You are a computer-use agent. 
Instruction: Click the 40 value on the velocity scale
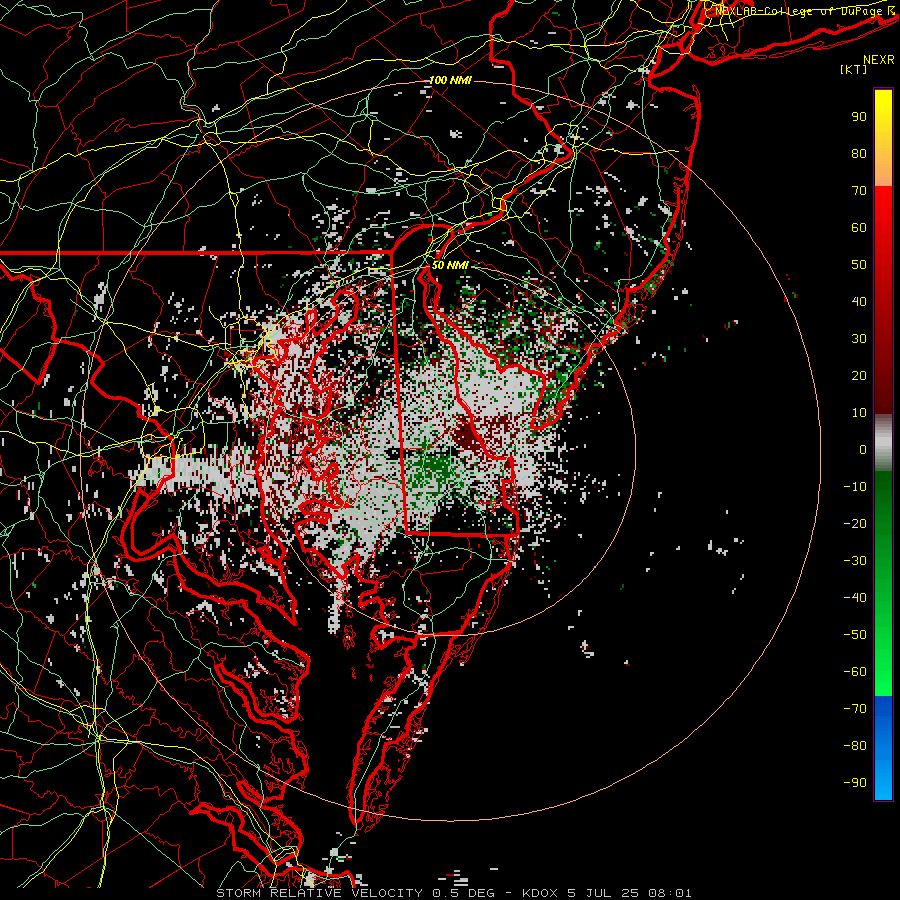[859, 301]
